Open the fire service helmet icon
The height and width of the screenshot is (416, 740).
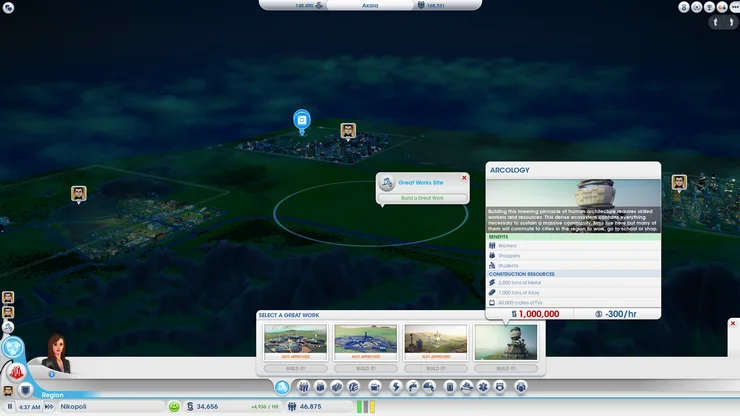point(466,387)
